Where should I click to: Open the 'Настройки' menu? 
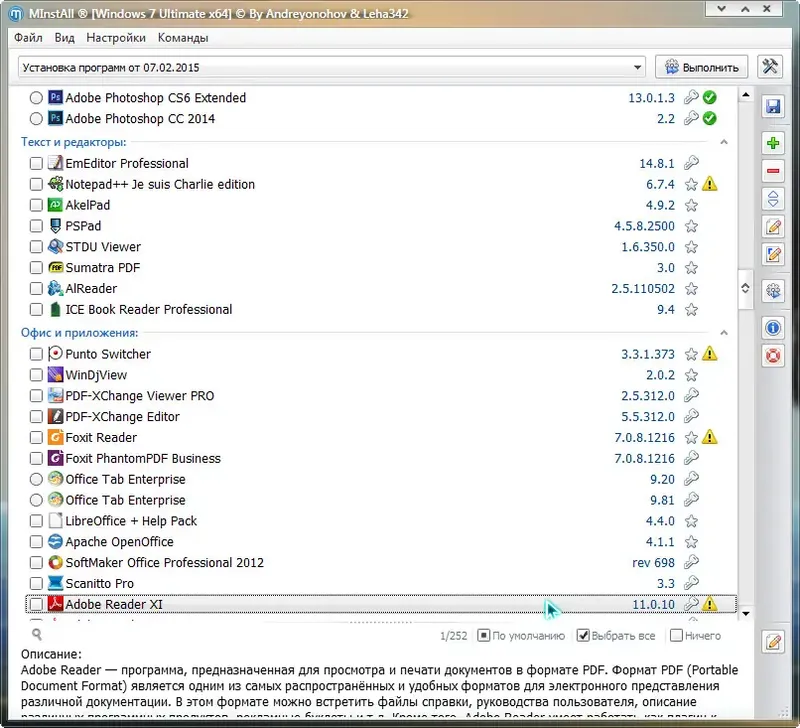(116, 38)
